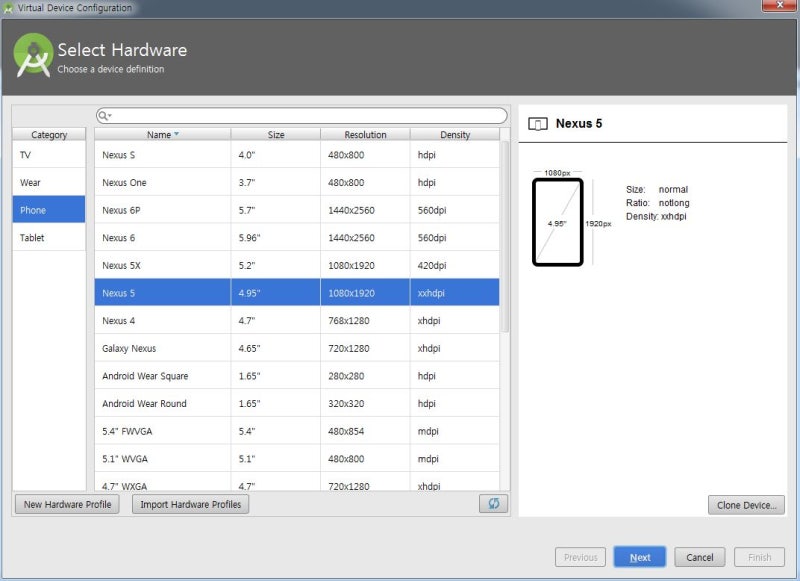Click the refresh device list icon button

click(493, 503)
